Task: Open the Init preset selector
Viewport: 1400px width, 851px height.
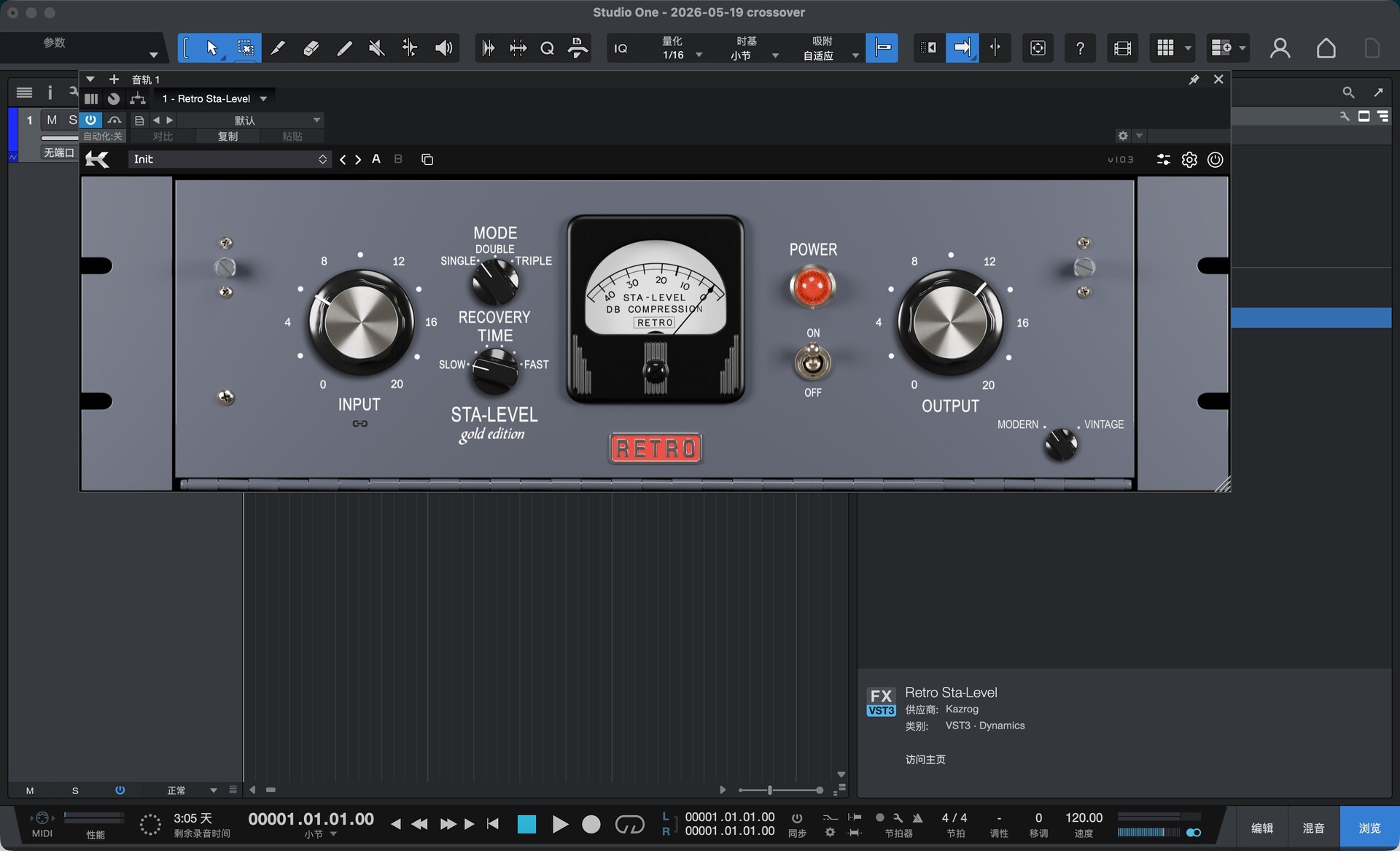Action: (x=230, y=159)
